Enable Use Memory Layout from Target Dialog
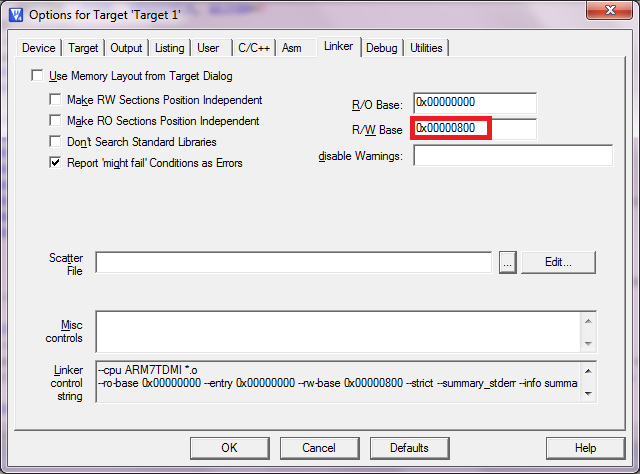Screen dimensions: 640x474 coord(38,76)
